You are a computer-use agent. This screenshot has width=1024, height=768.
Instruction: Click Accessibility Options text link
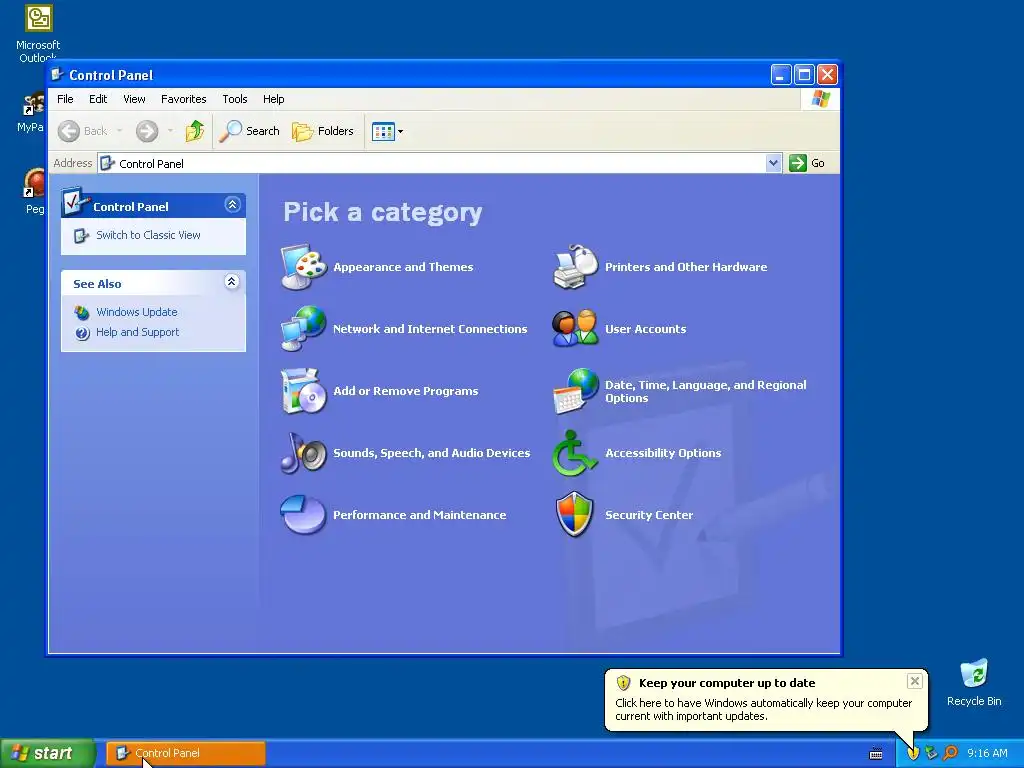(663, 453)
